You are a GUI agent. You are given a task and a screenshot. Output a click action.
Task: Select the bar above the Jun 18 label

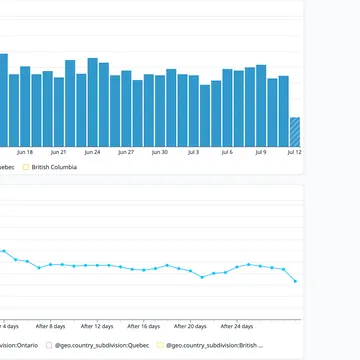25,106
